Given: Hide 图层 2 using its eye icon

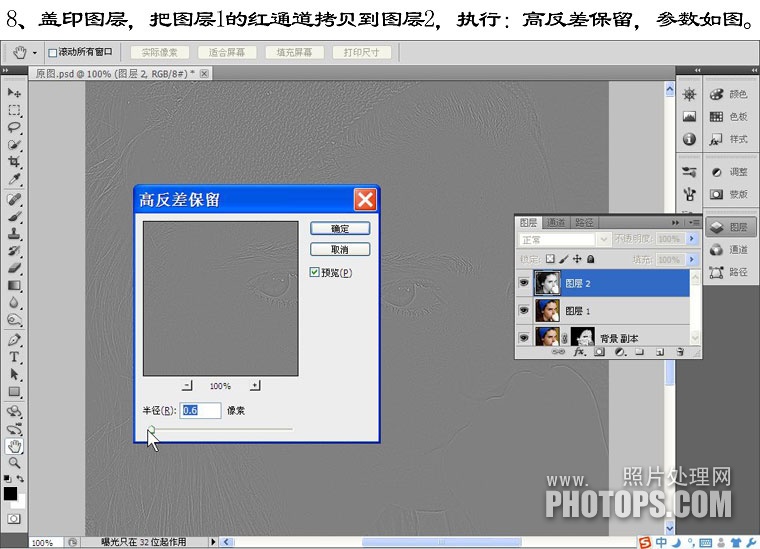Looking at the screenshot, I should point(523,282).
